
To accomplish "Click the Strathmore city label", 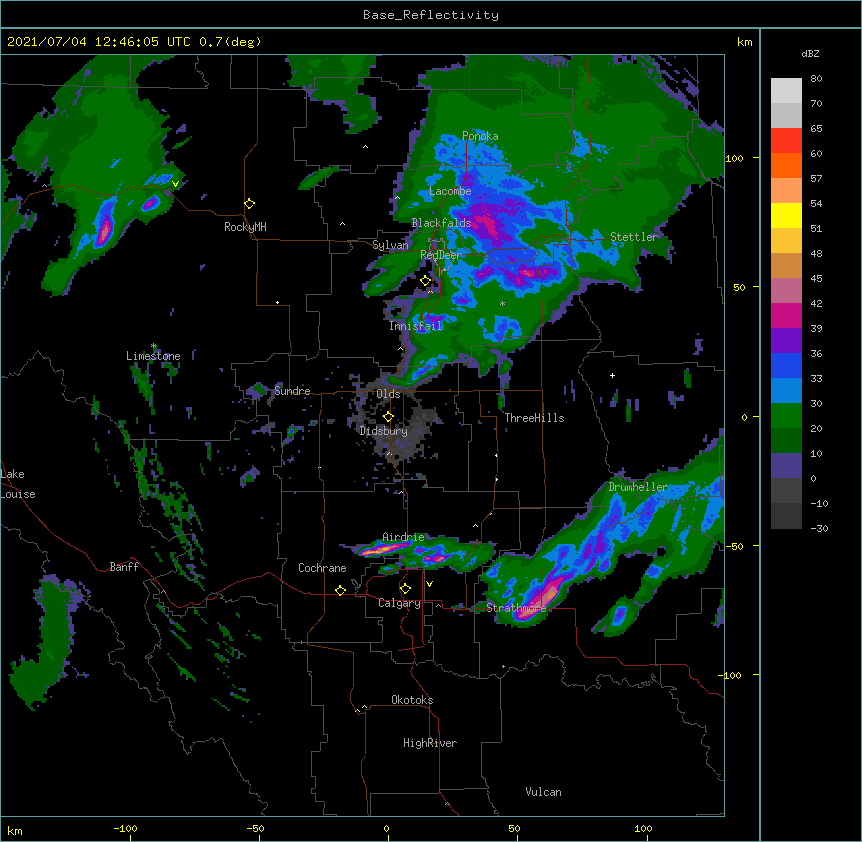I will (516, 608).
